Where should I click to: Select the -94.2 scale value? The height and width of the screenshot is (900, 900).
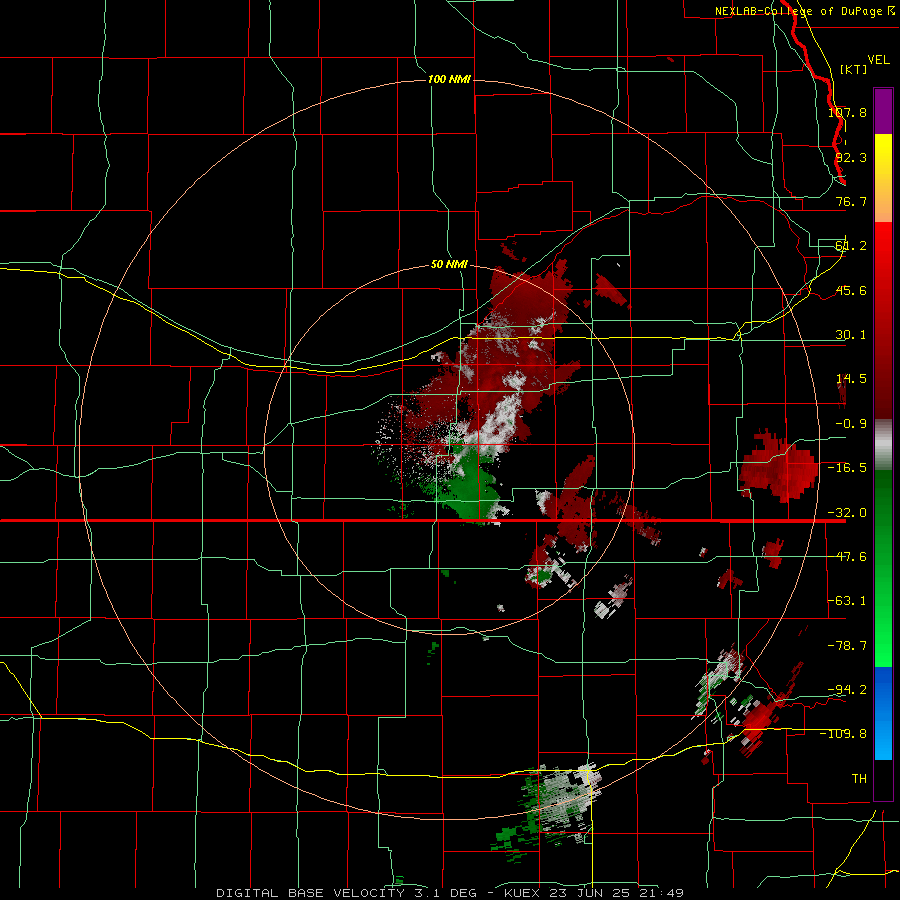click(847, 689)
